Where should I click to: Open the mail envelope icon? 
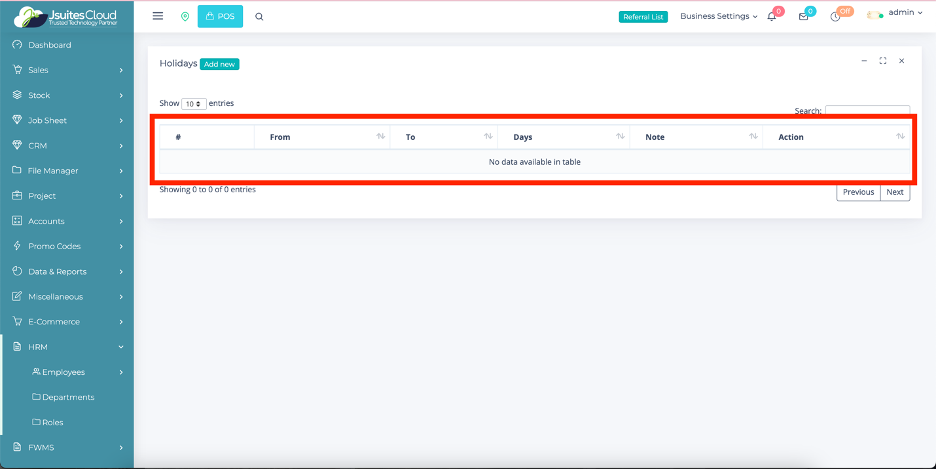[803, 17]
